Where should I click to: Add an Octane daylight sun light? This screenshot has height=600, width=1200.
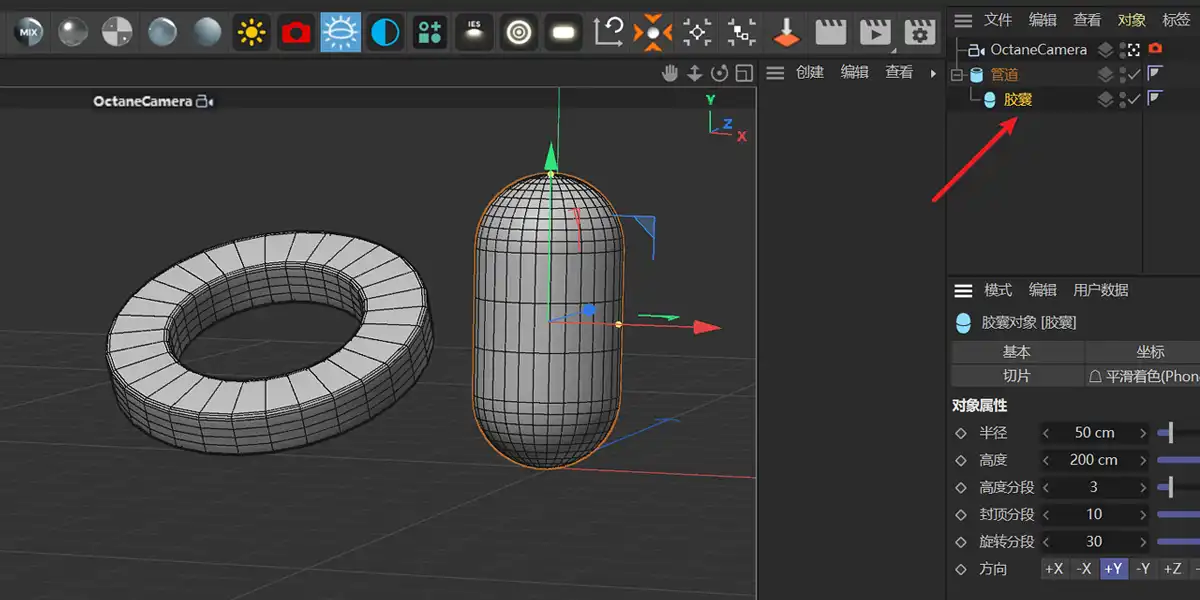click(252, 32)
